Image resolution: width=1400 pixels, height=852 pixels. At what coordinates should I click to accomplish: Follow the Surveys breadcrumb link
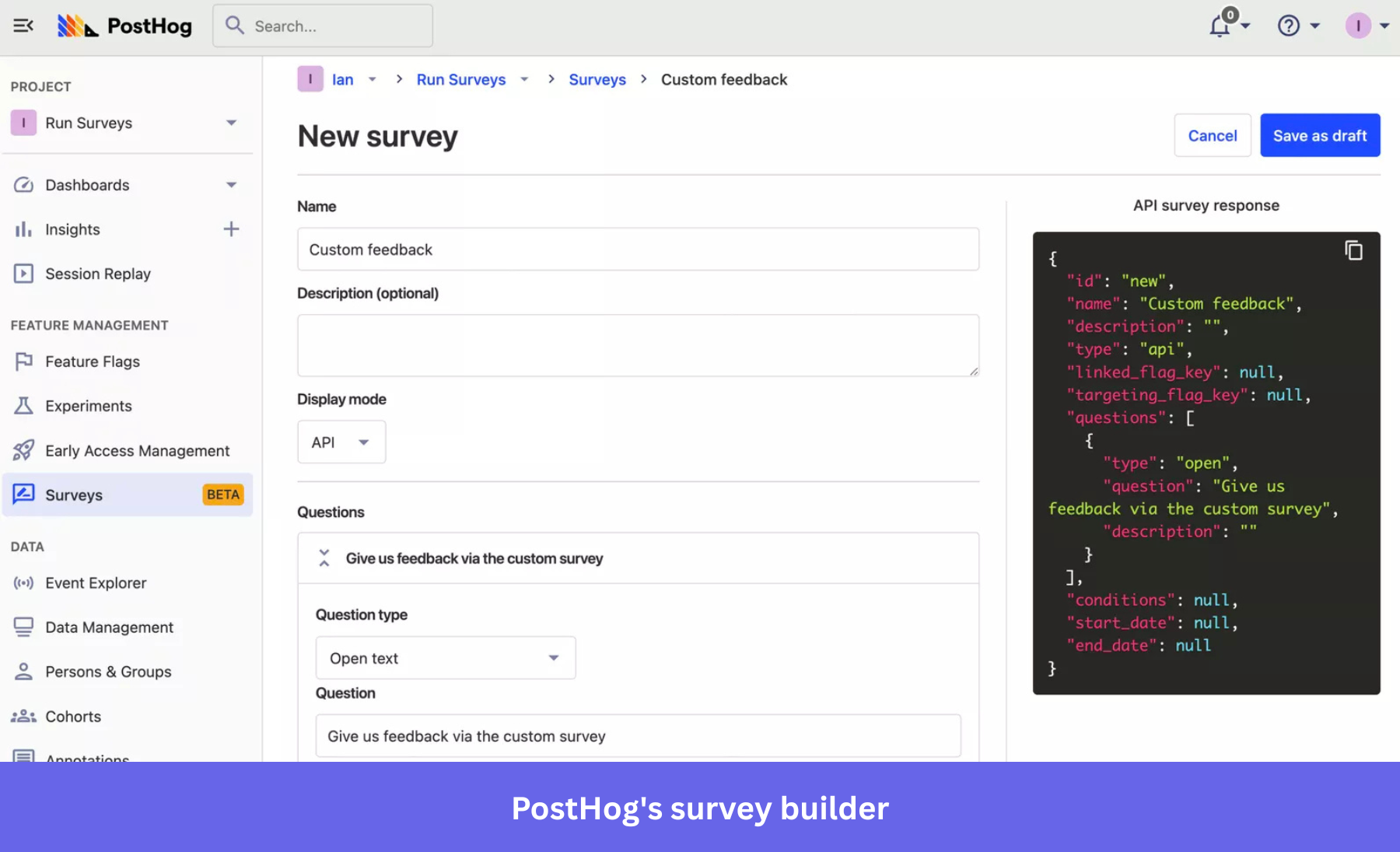point(597,79)
